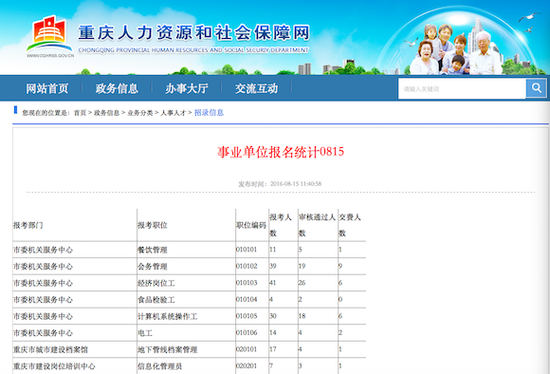550x374 pixels.
Task: Click the 重庆人力资源和社会保障网 site title
Action: point(194,33)
